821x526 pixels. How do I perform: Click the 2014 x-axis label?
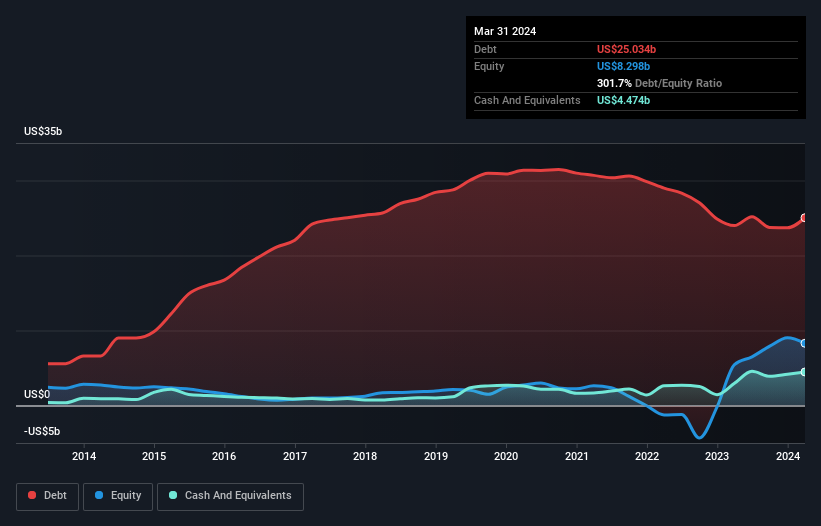pyautogui.click(x=84, y=456)
